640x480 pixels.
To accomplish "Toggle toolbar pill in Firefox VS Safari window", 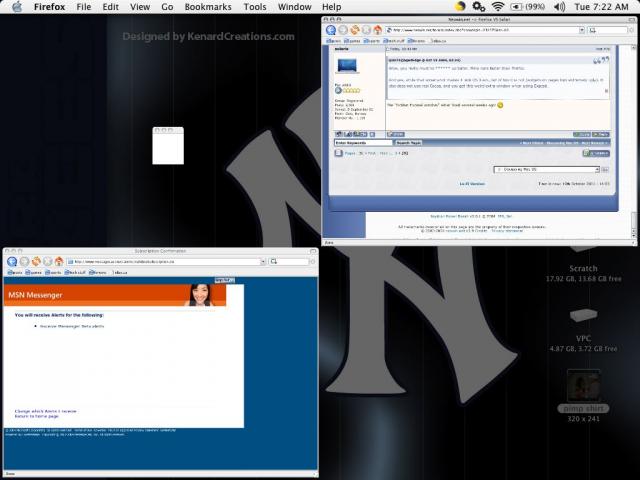I will [632, 19].
